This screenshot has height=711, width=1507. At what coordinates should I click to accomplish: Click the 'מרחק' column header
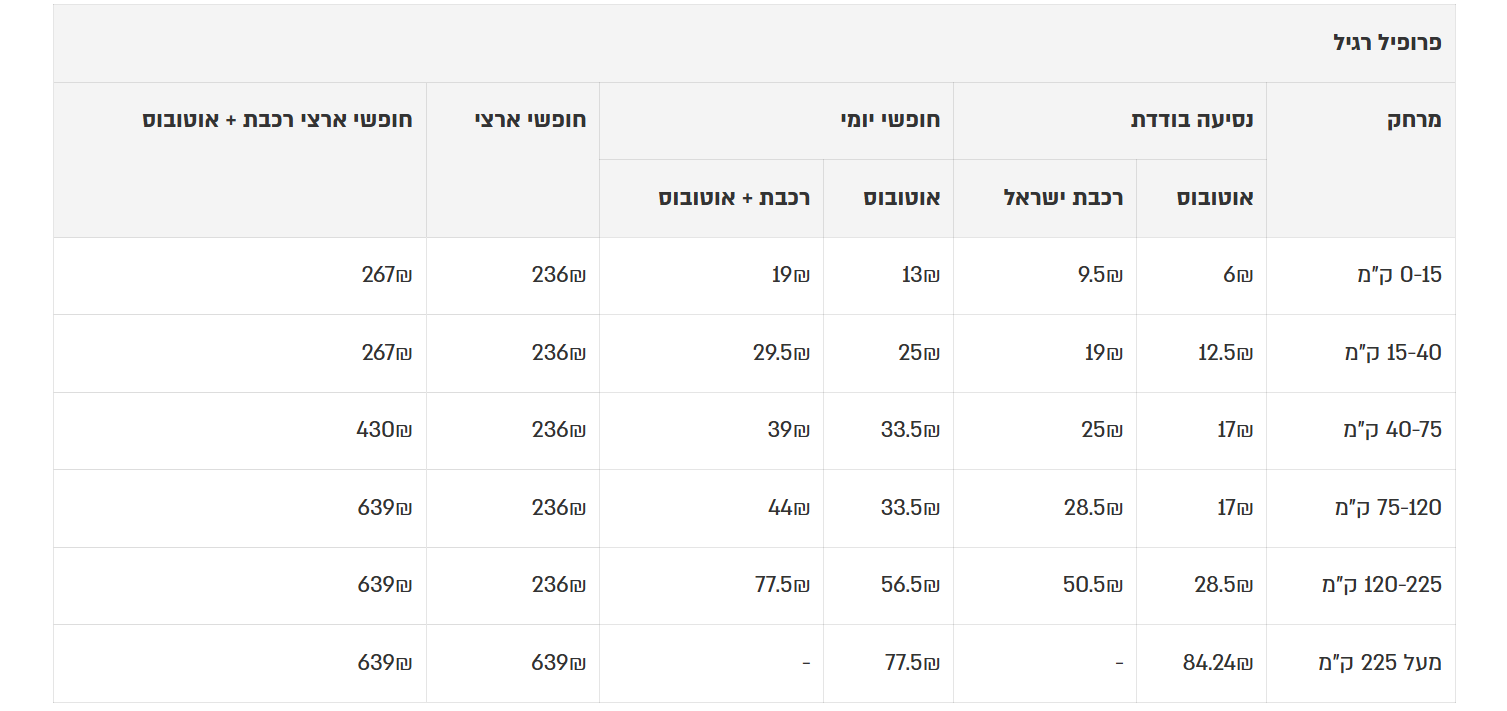pyautogui.click(x=1414, y=120)
